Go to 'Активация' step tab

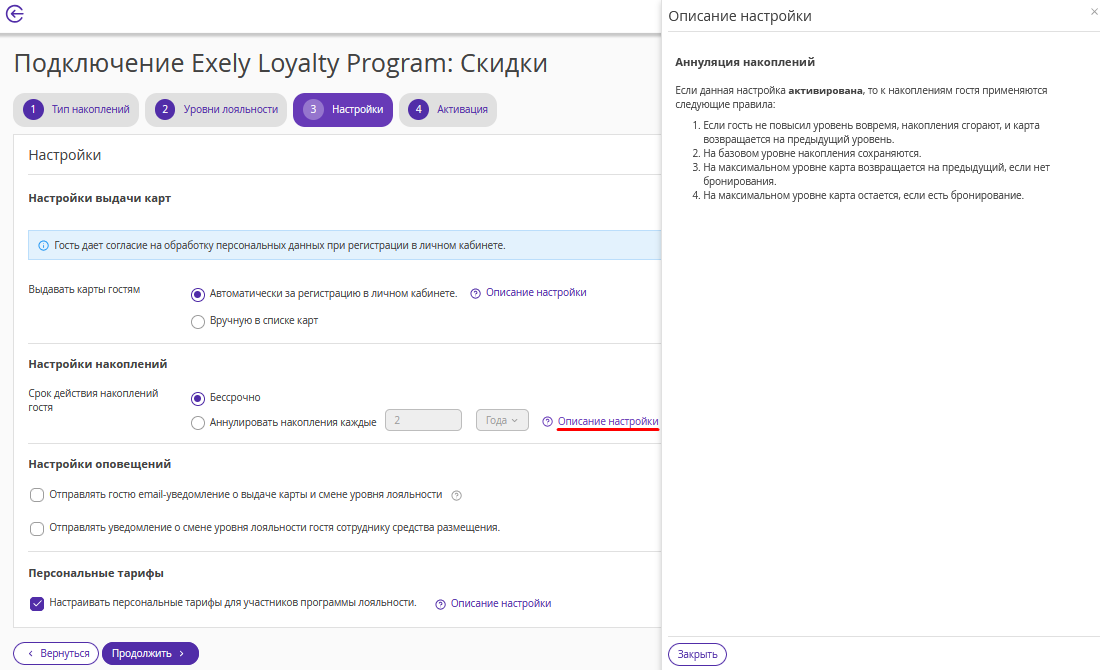(x=447, y=109)
